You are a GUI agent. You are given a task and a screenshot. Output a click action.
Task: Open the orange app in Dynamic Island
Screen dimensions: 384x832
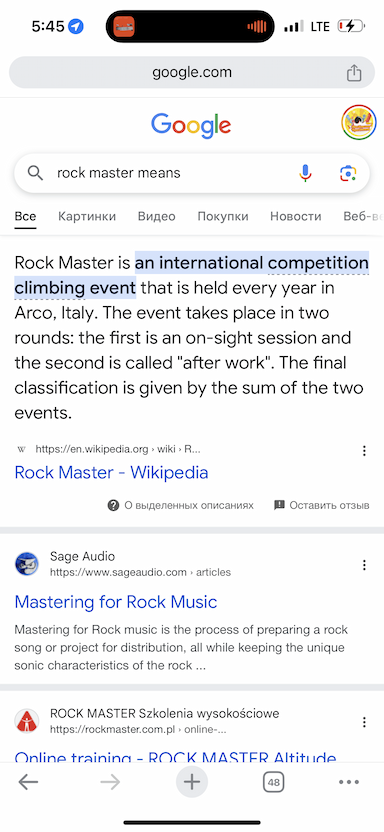tap(125, 26)
